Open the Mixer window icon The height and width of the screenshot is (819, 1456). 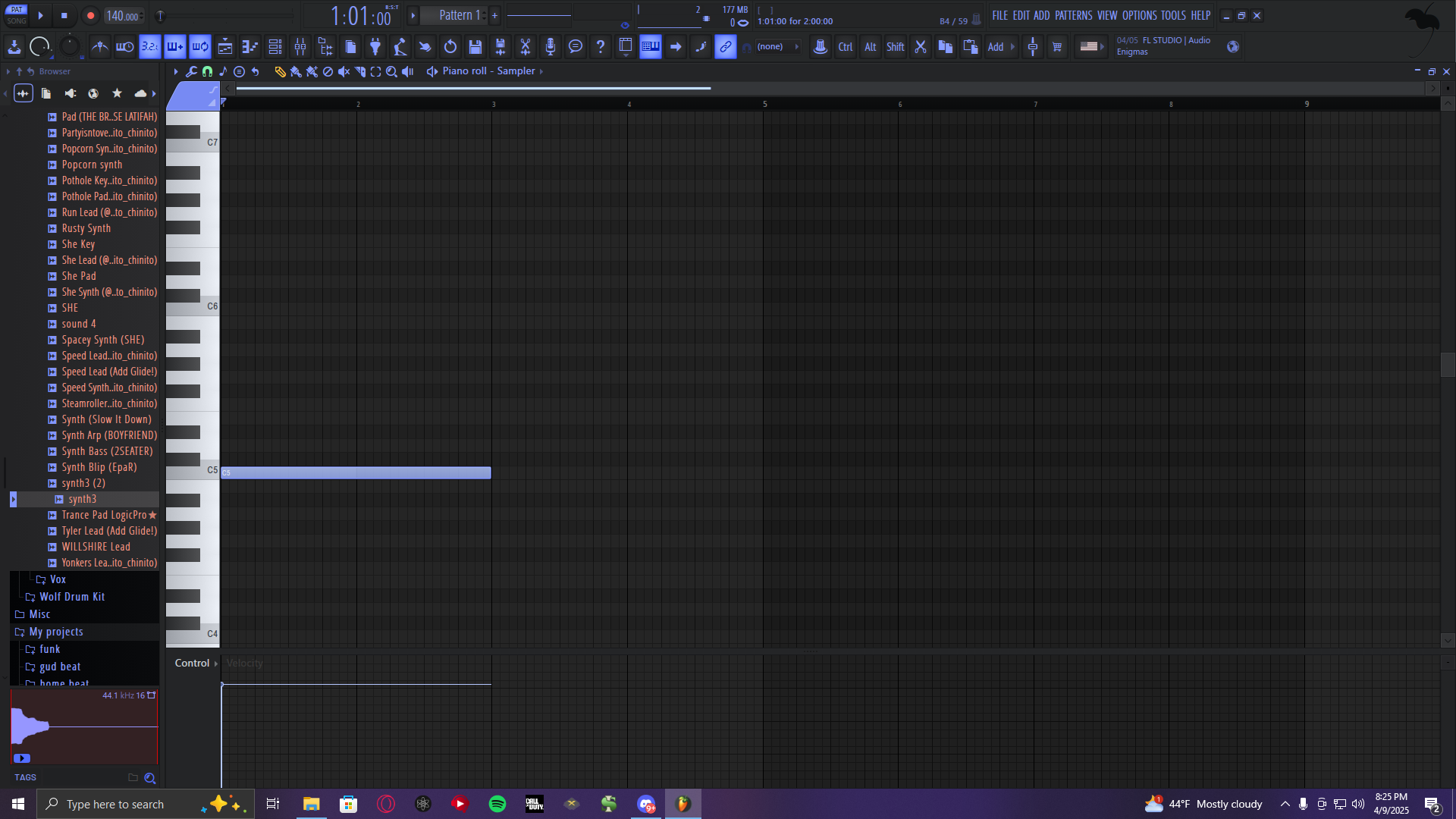(x=300, y=47)
